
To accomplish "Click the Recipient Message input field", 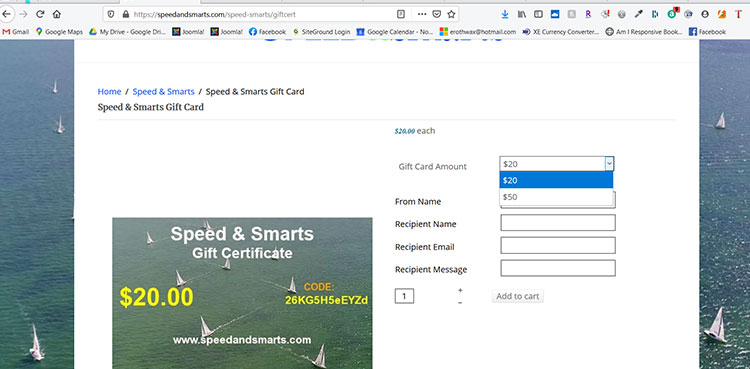I will click(558, 268).
